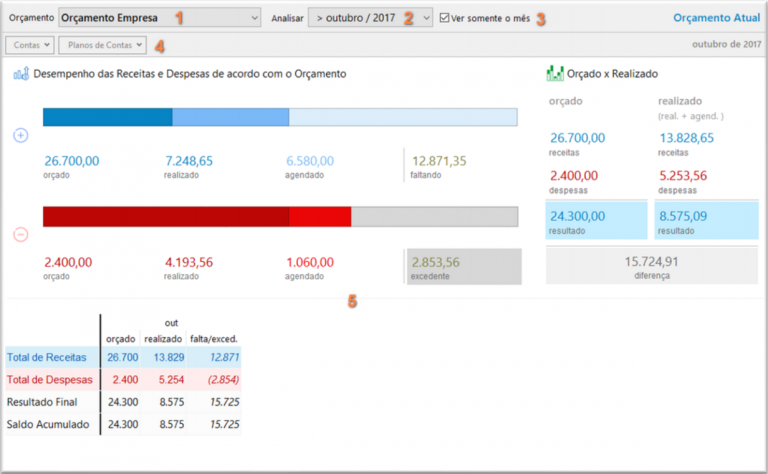The height and width of the screenshot is (474, 768).
Task: Click the bar chart icon beside Desempenho title
Action: tap(20, 74)
